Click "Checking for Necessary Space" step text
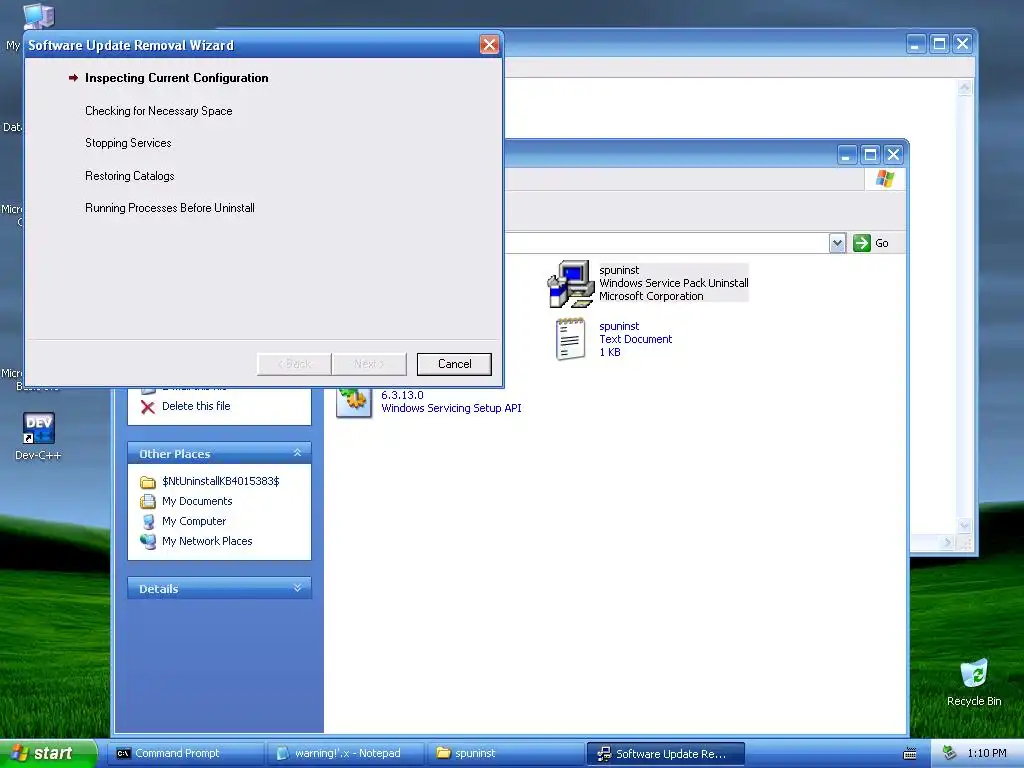This screenshot has width=1024, height=768. [x=159, y=111]
